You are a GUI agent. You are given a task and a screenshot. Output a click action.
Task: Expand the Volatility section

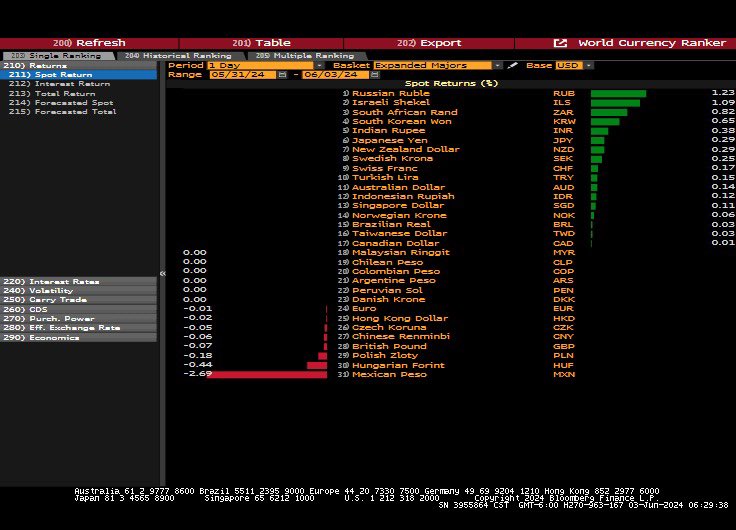pos(78,291)
